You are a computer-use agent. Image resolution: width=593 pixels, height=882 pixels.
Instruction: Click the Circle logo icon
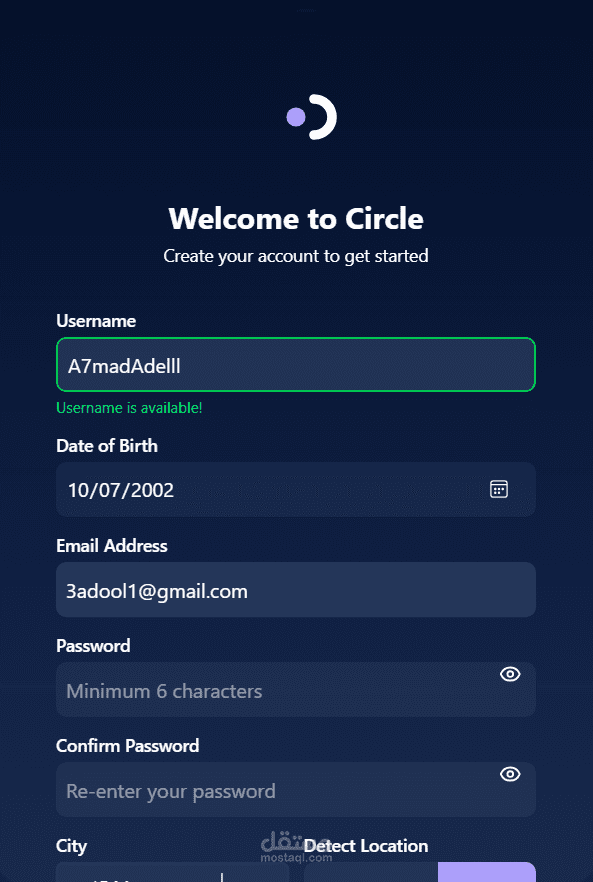[x=311, y=117]
